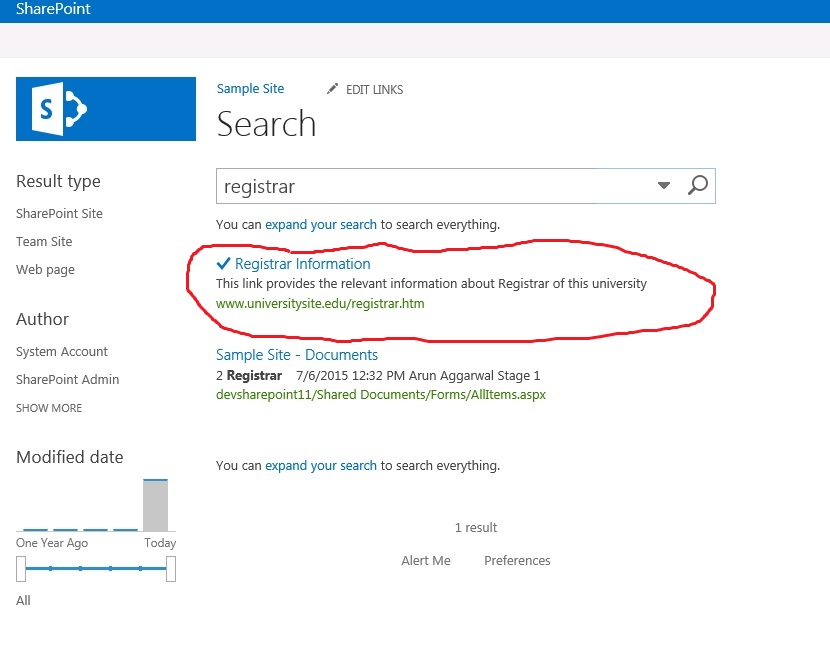Filter results by Team Site type
This screenshot has height=662, width=830.
(x=44, y=242)
